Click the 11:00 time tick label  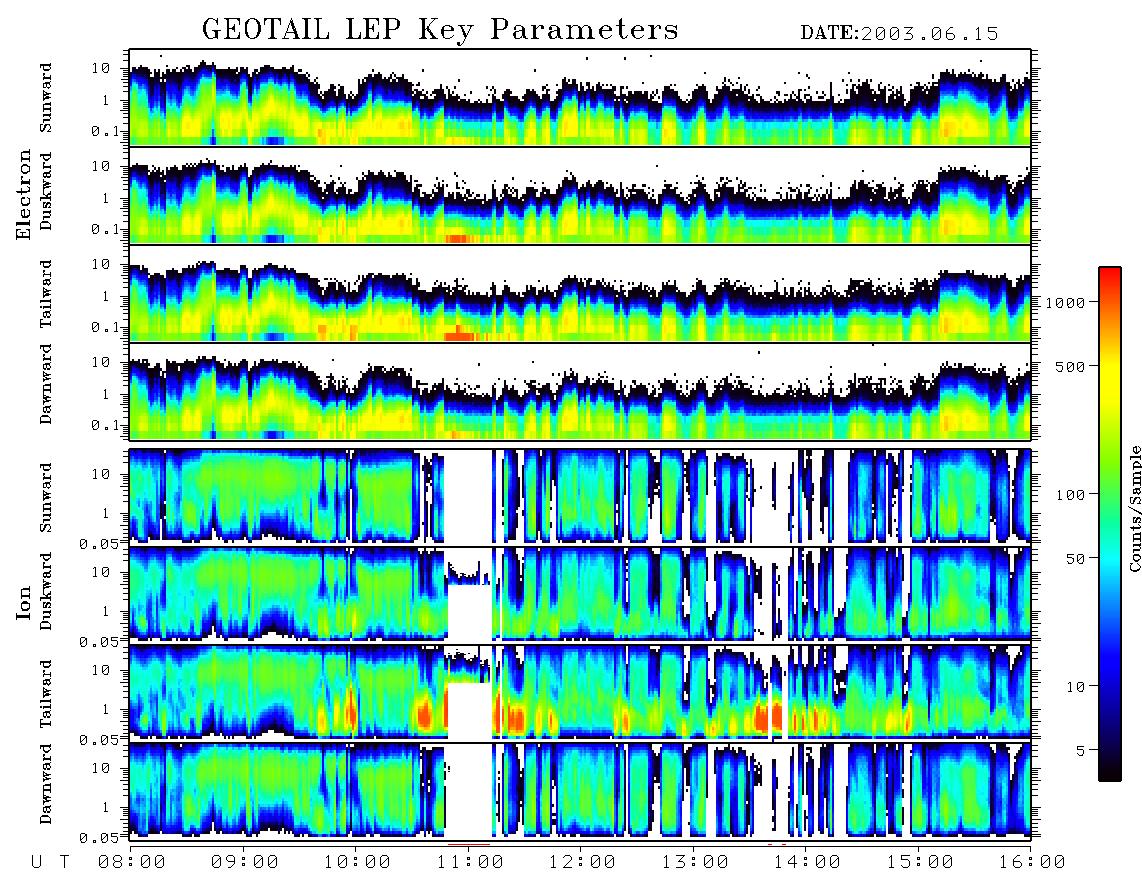pyautogui.click(x=469, y=862)
